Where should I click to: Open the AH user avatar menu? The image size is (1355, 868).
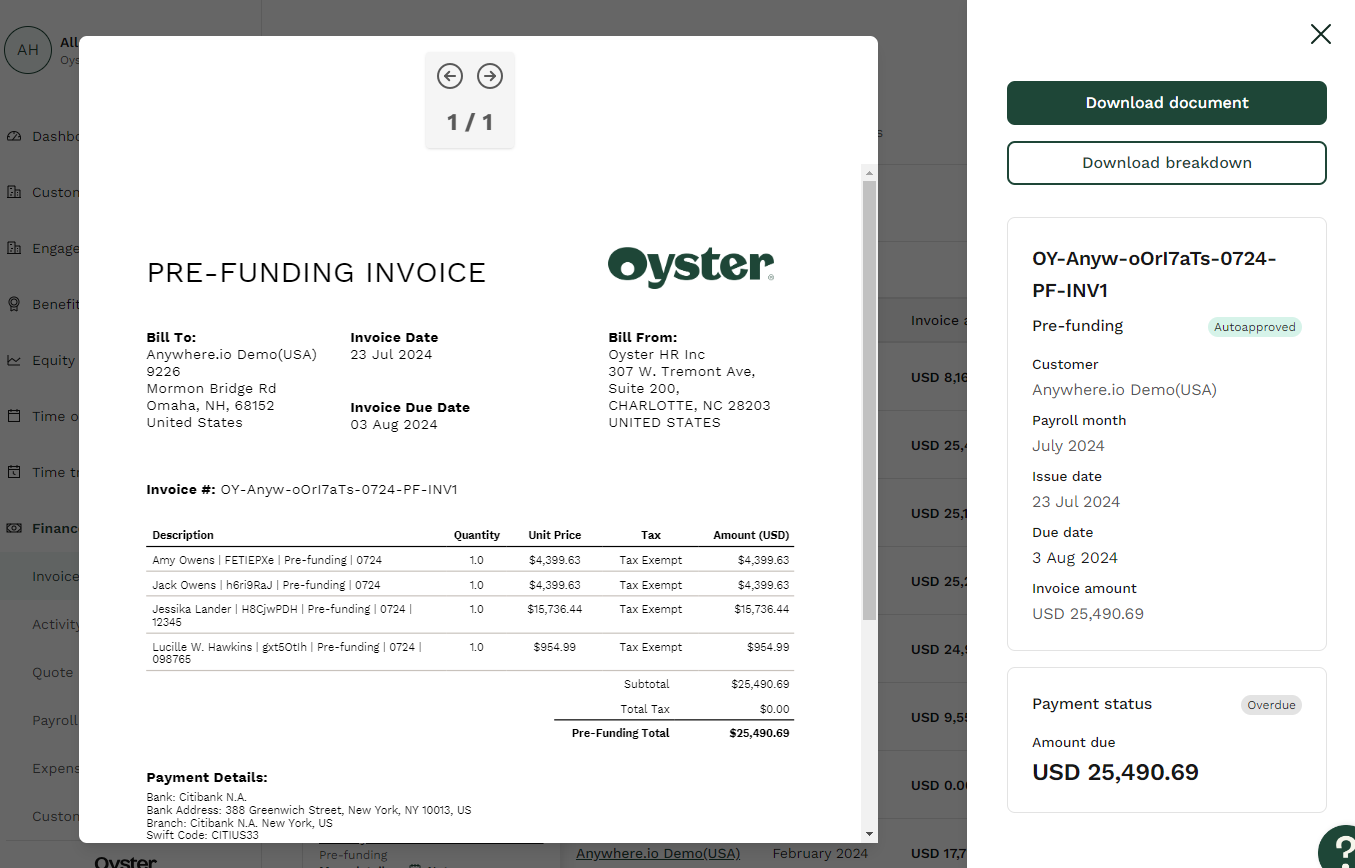point(28,50)
